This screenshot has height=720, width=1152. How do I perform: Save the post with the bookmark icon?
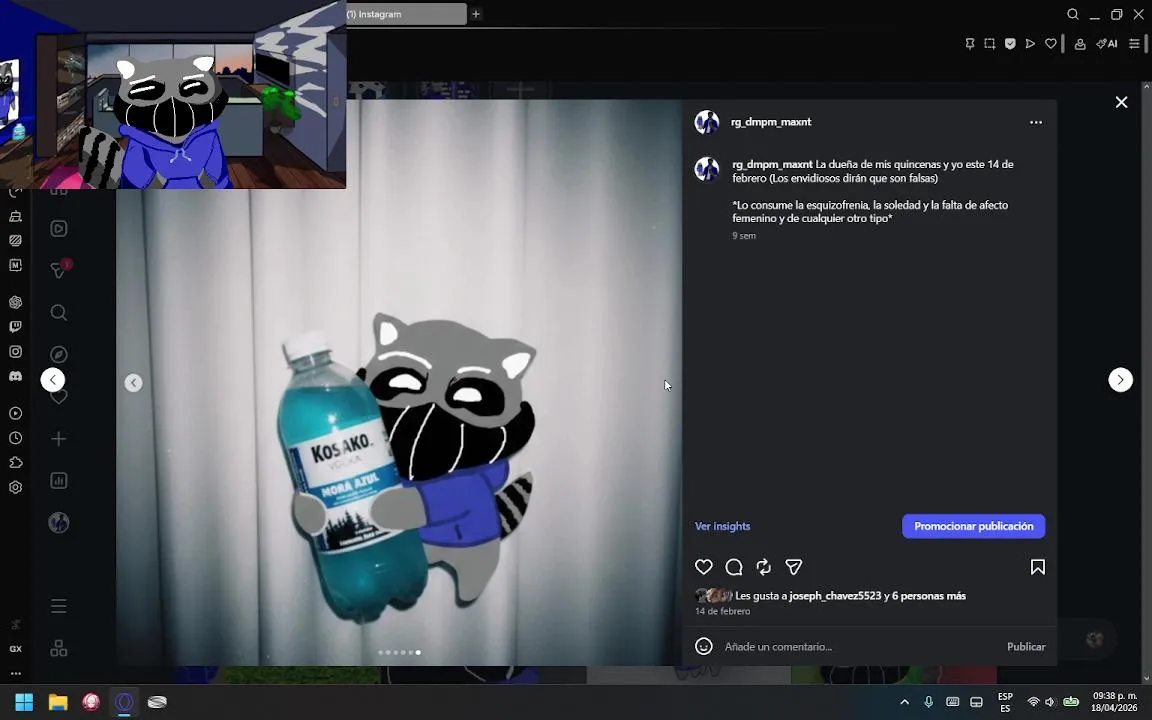[x=1037, y=566]
